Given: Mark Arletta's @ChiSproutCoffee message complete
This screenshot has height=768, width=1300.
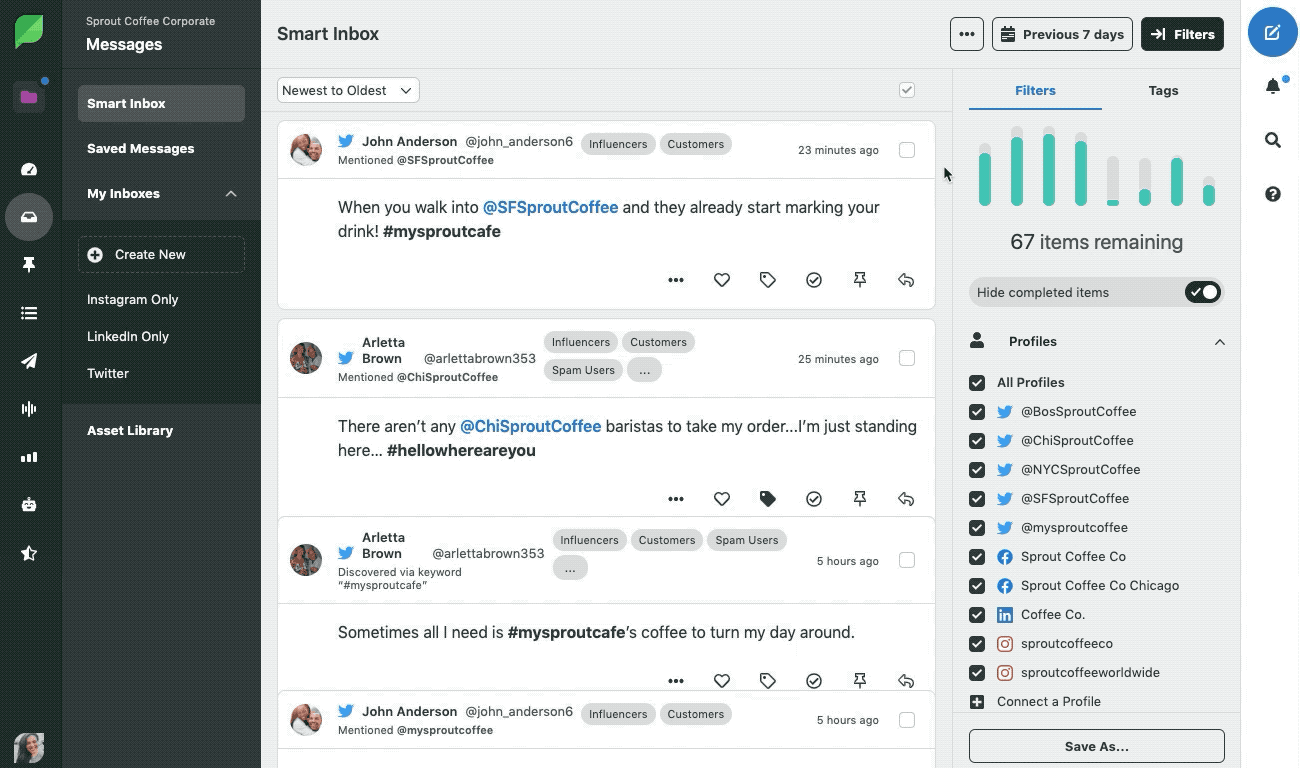Looking at the screenshot, I should click(814, 499).
